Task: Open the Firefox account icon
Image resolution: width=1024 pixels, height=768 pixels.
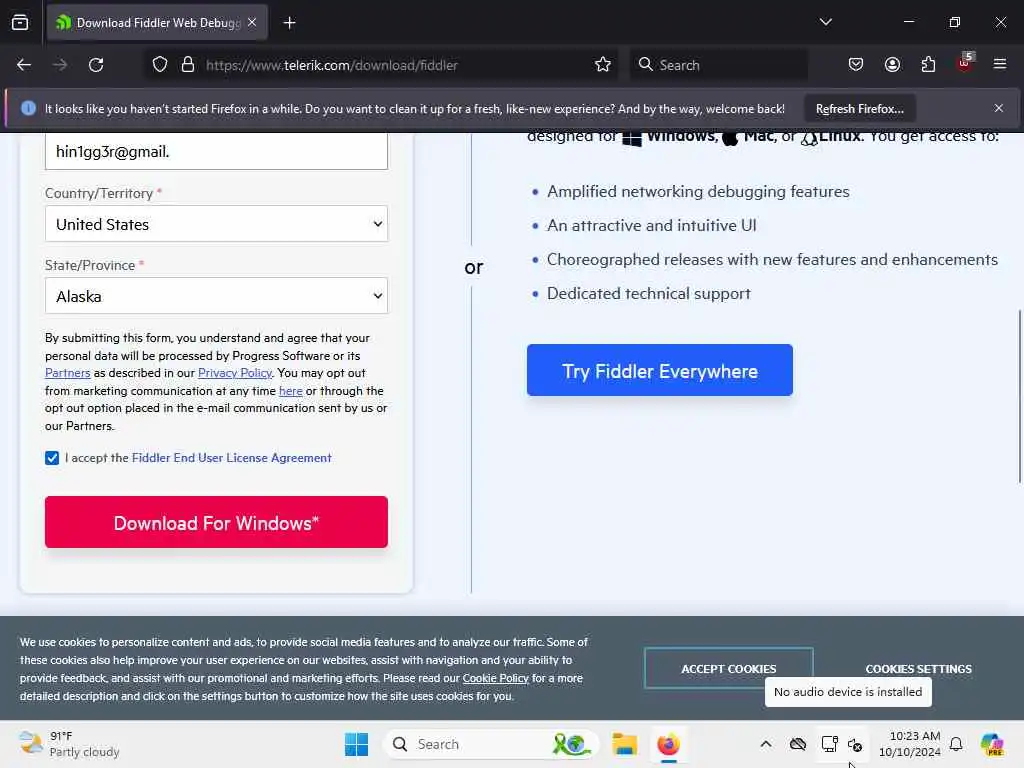Action: tap(892, 65)
